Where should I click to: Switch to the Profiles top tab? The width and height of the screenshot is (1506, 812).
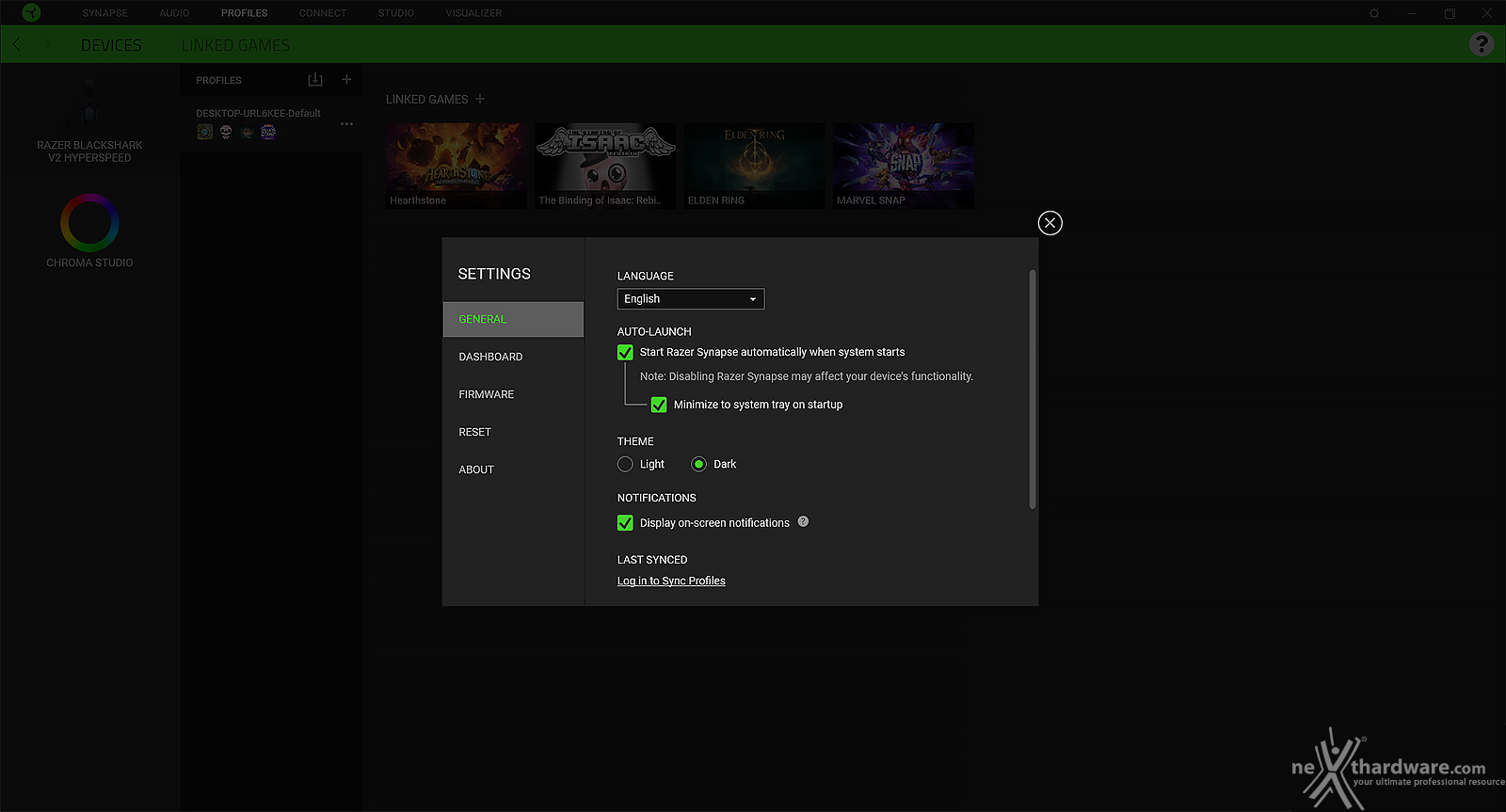pyautogui.click(x=245, y=13)
